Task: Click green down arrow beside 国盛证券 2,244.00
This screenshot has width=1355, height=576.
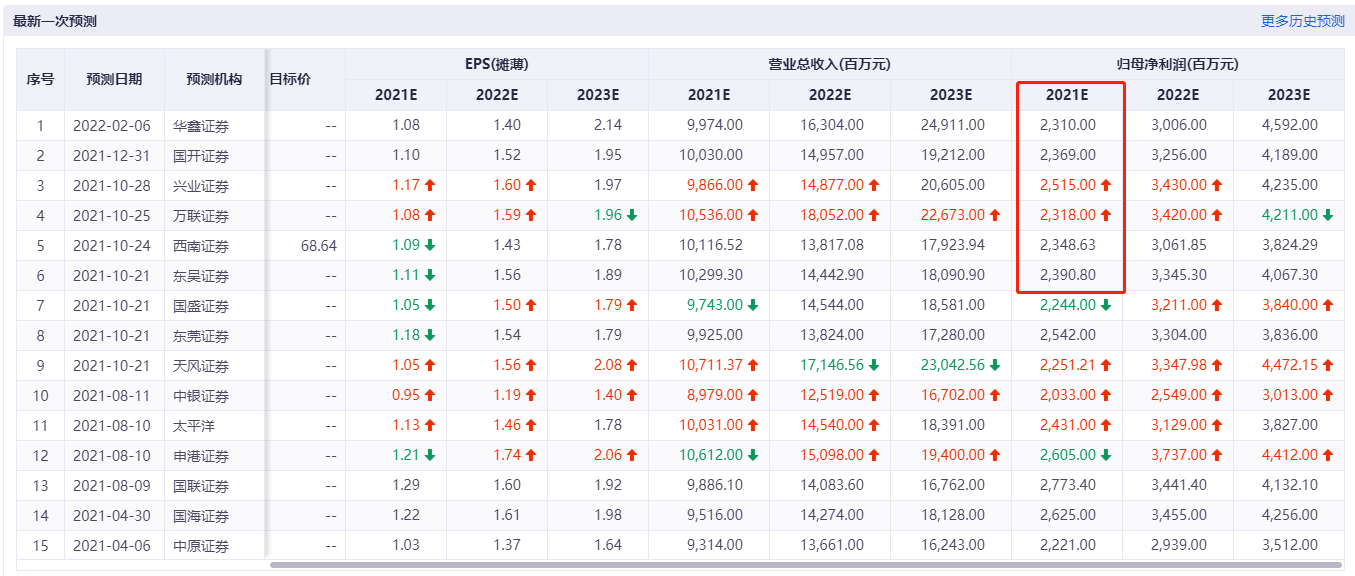Action: tap(1106, 305)
